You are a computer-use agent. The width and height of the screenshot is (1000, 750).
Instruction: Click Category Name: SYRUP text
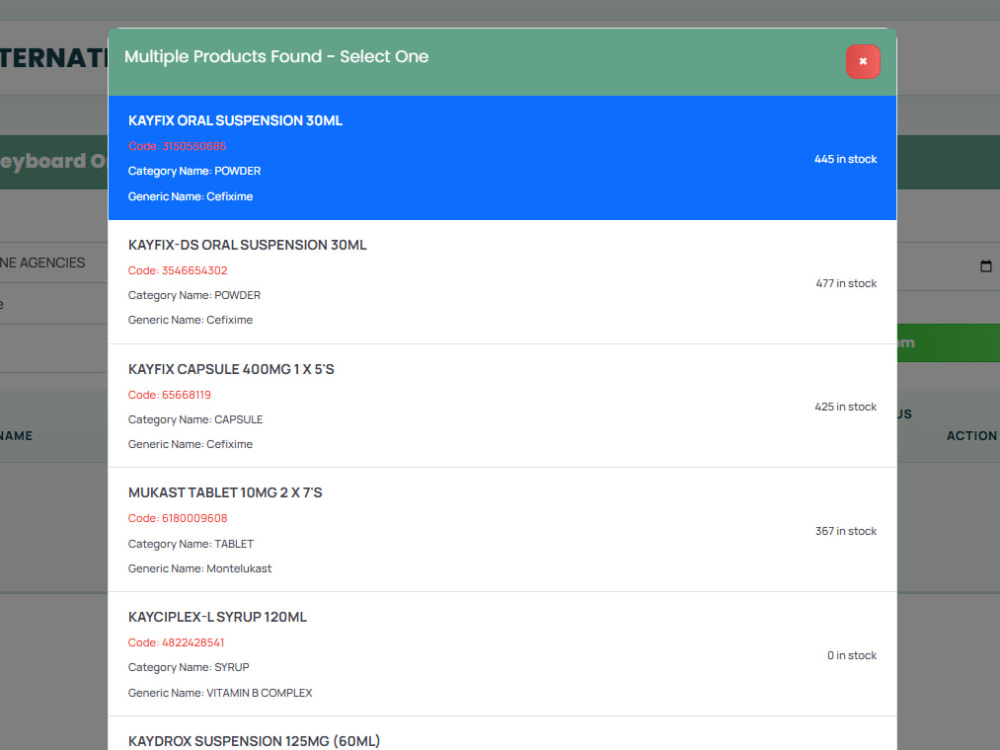(188, 667)
